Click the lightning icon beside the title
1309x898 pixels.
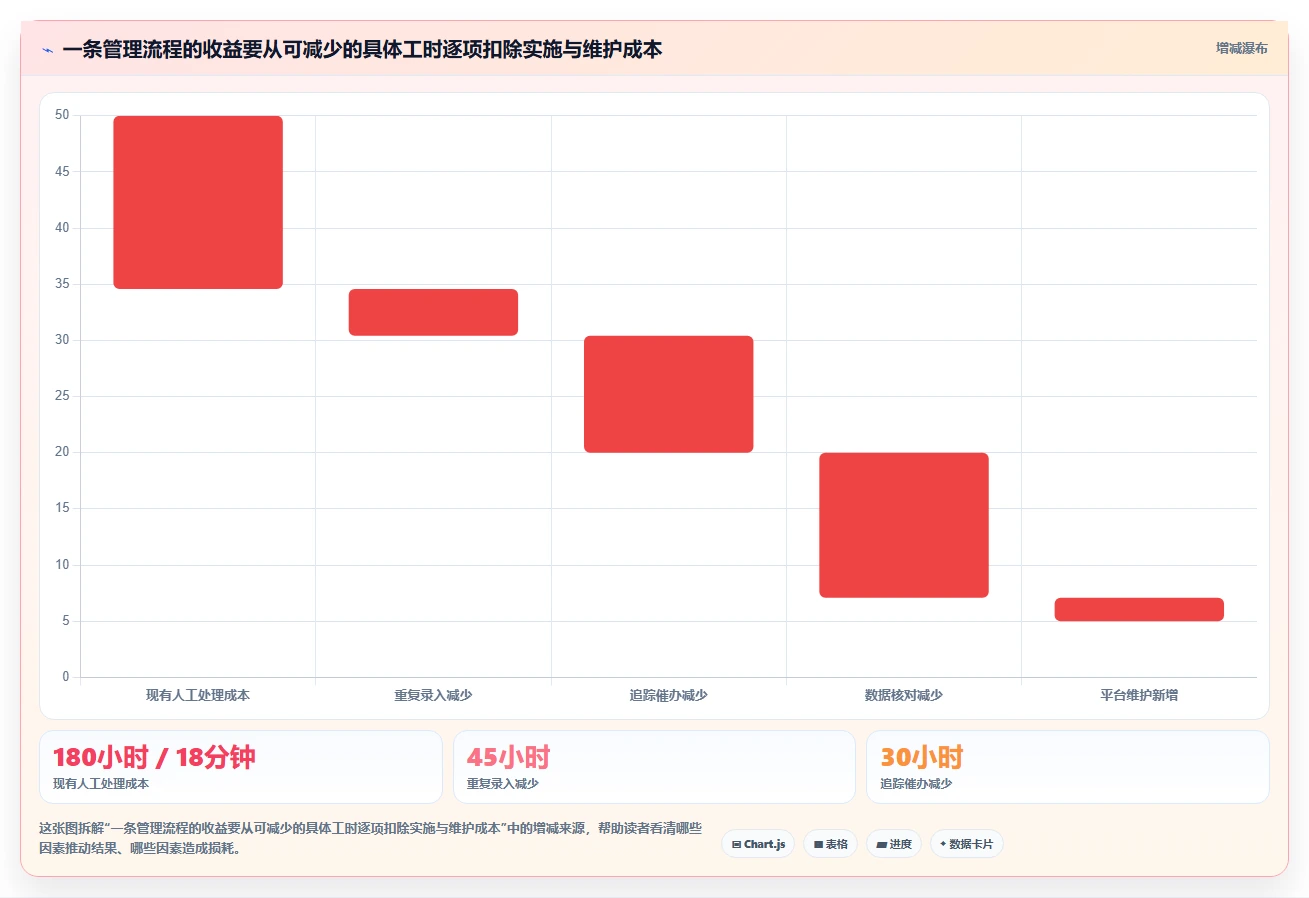pyautogui.click(x=47, y=49)
